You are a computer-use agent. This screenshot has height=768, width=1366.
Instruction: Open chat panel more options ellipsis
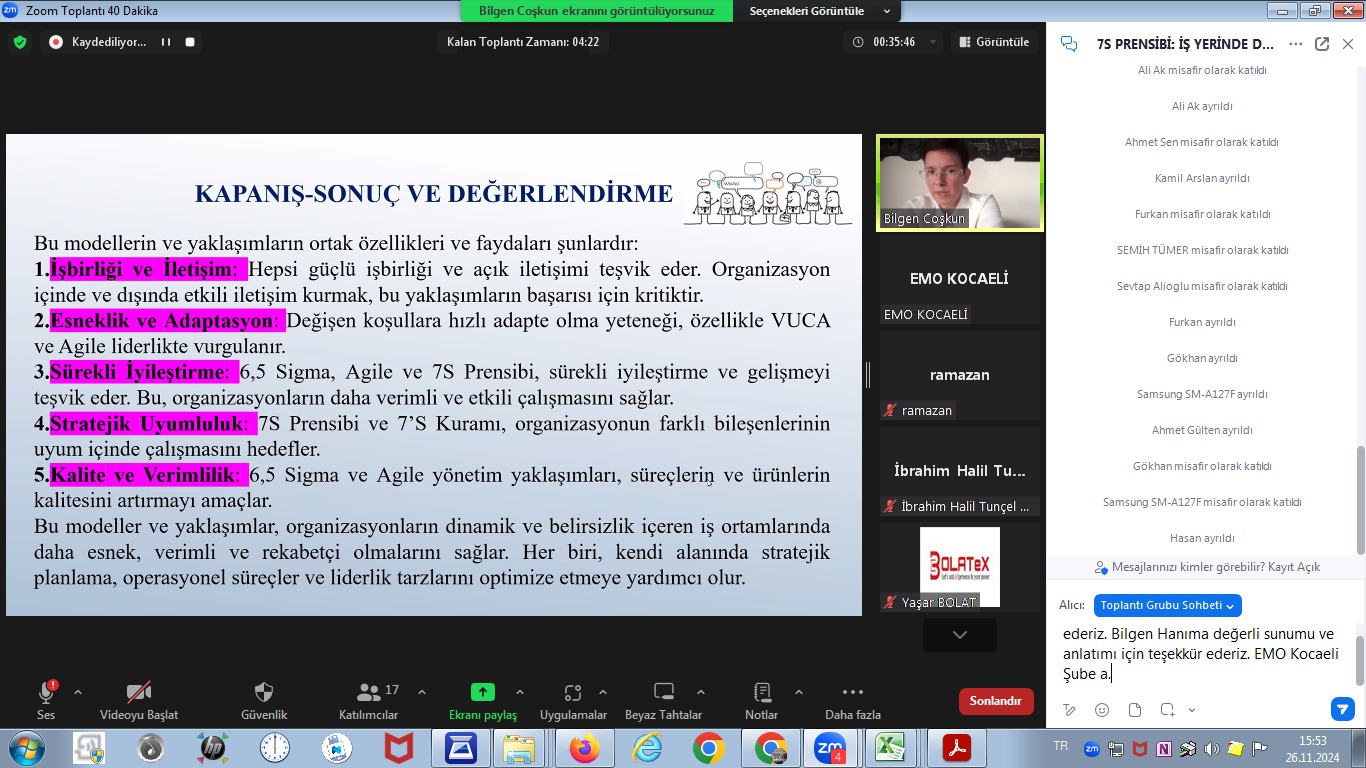click(1296, 44)
